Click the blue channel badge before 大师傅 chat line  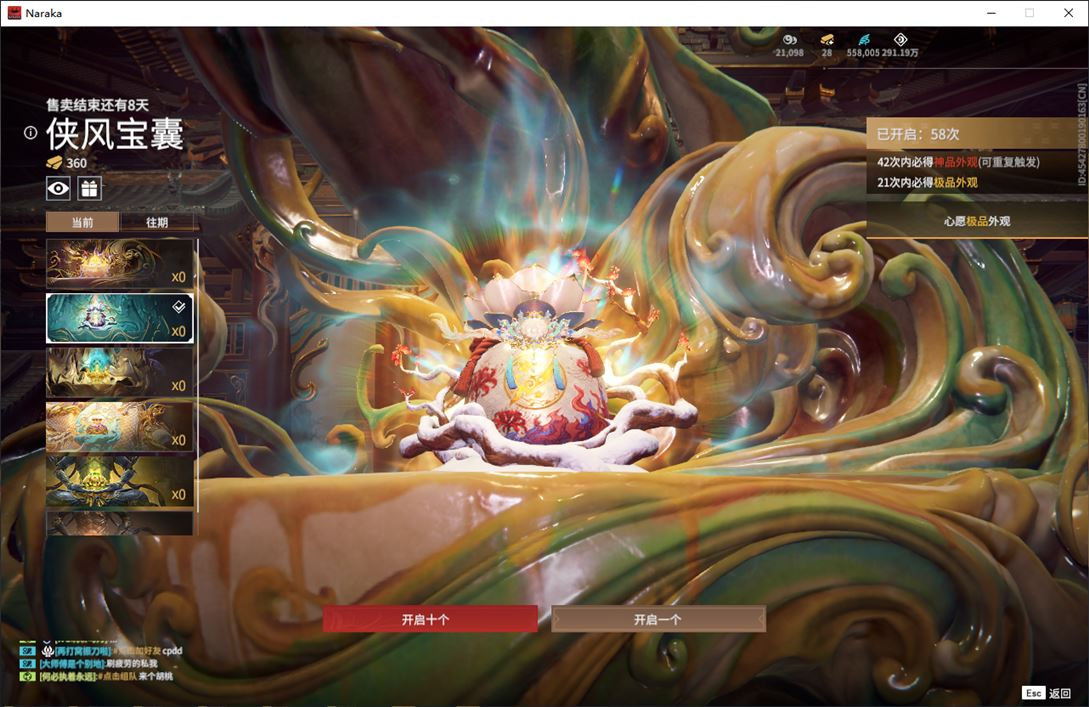(27, 663)
